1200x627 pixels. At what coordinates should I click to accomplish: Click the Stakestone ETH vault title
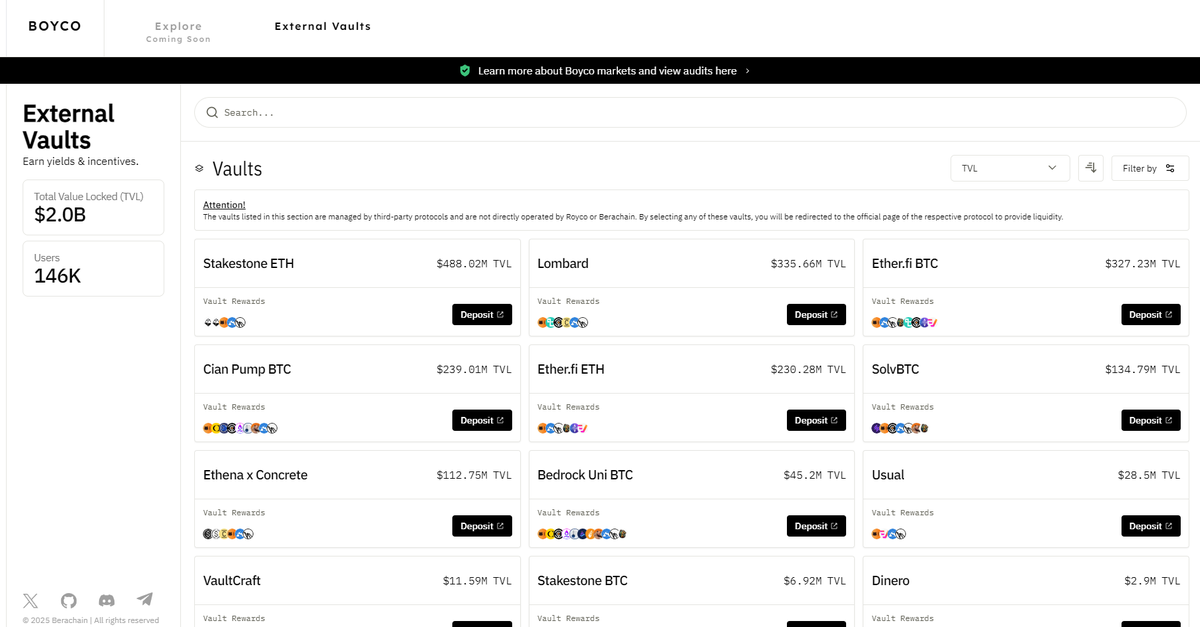(248, 264)
